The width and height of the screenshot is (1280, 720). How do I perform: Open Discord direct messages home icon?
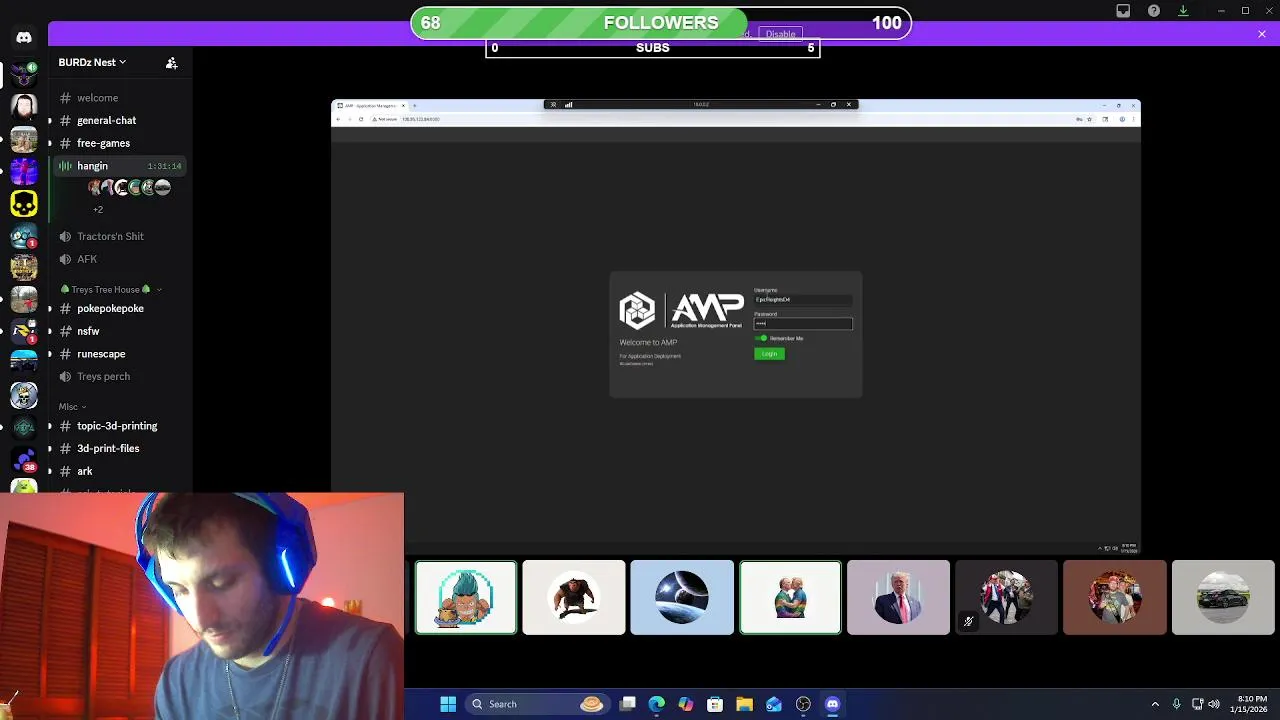pos(24,37)
